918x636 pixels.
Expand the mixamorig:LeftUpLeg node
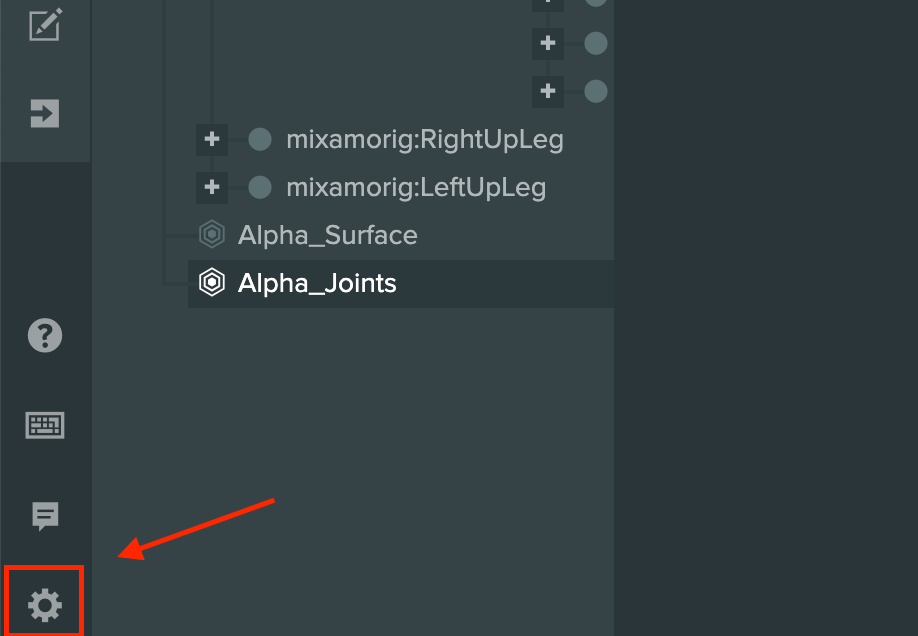(212, 187)
